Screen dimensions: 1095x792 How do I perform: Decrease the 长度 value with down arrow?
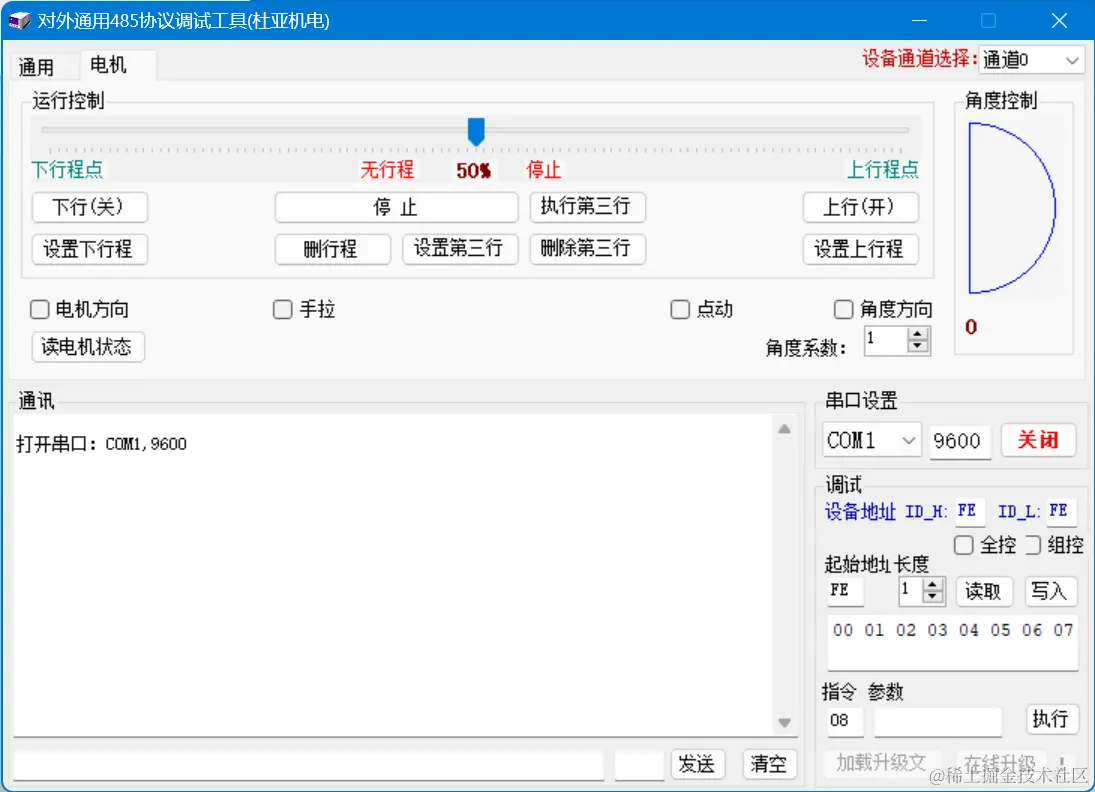coord(932,597)
